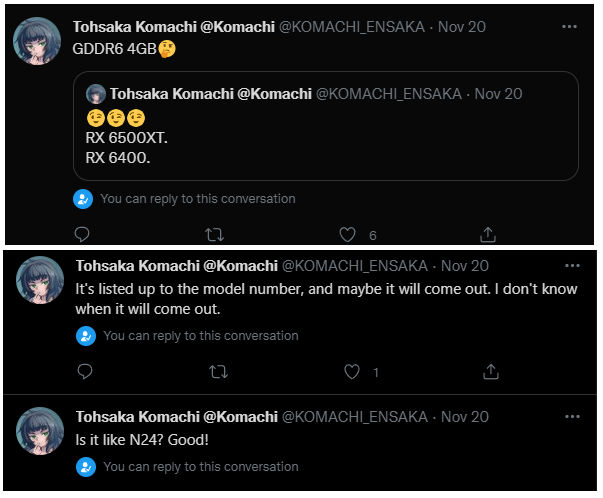Reply to the GDDR6 4GB tweet
This screenshot has width=603, height=498.
(x=82, y=235)
